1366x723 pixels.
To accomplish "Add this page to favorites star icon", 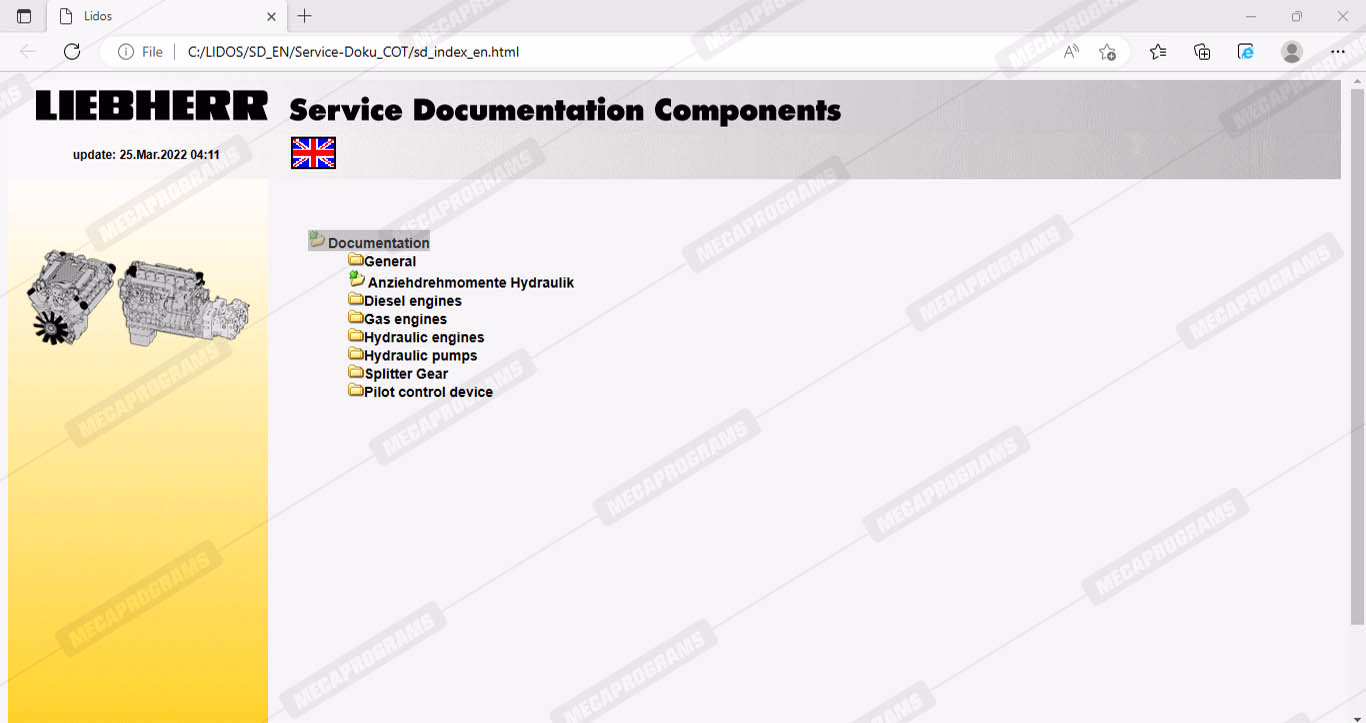I will coord(1107,52).
